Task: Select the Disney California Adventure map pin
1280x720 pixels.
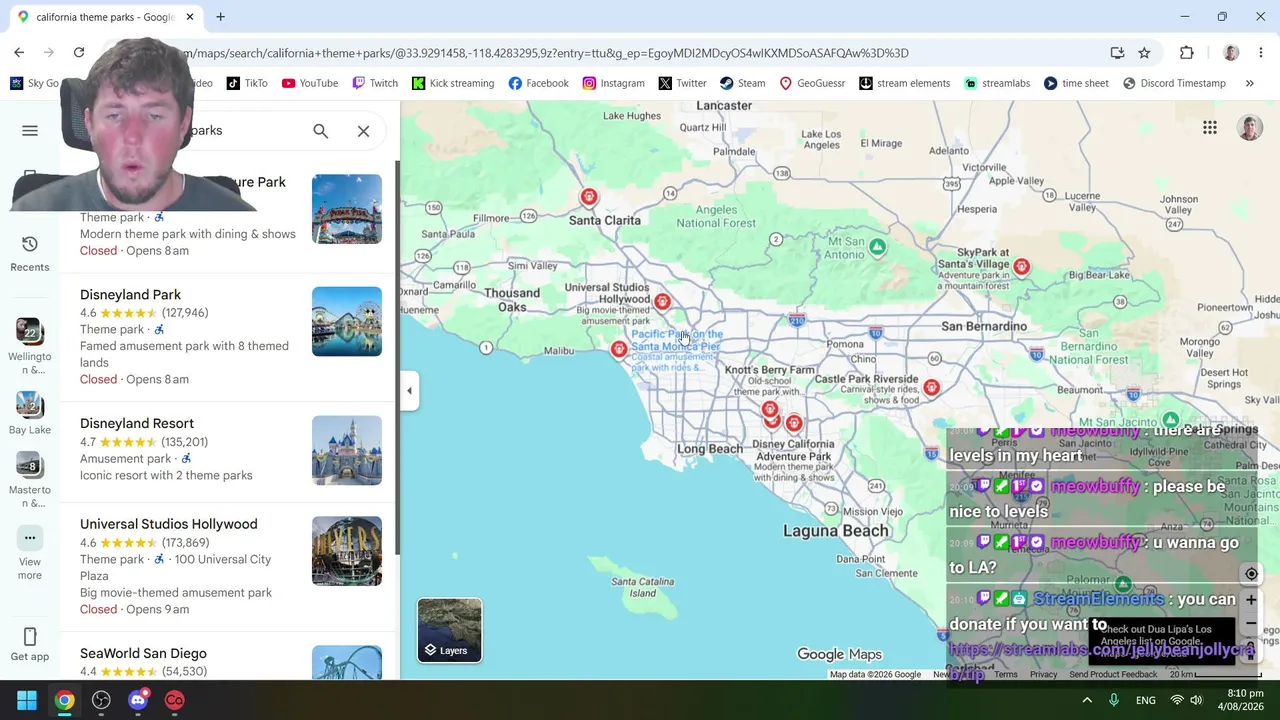Action: pos(793,423)
